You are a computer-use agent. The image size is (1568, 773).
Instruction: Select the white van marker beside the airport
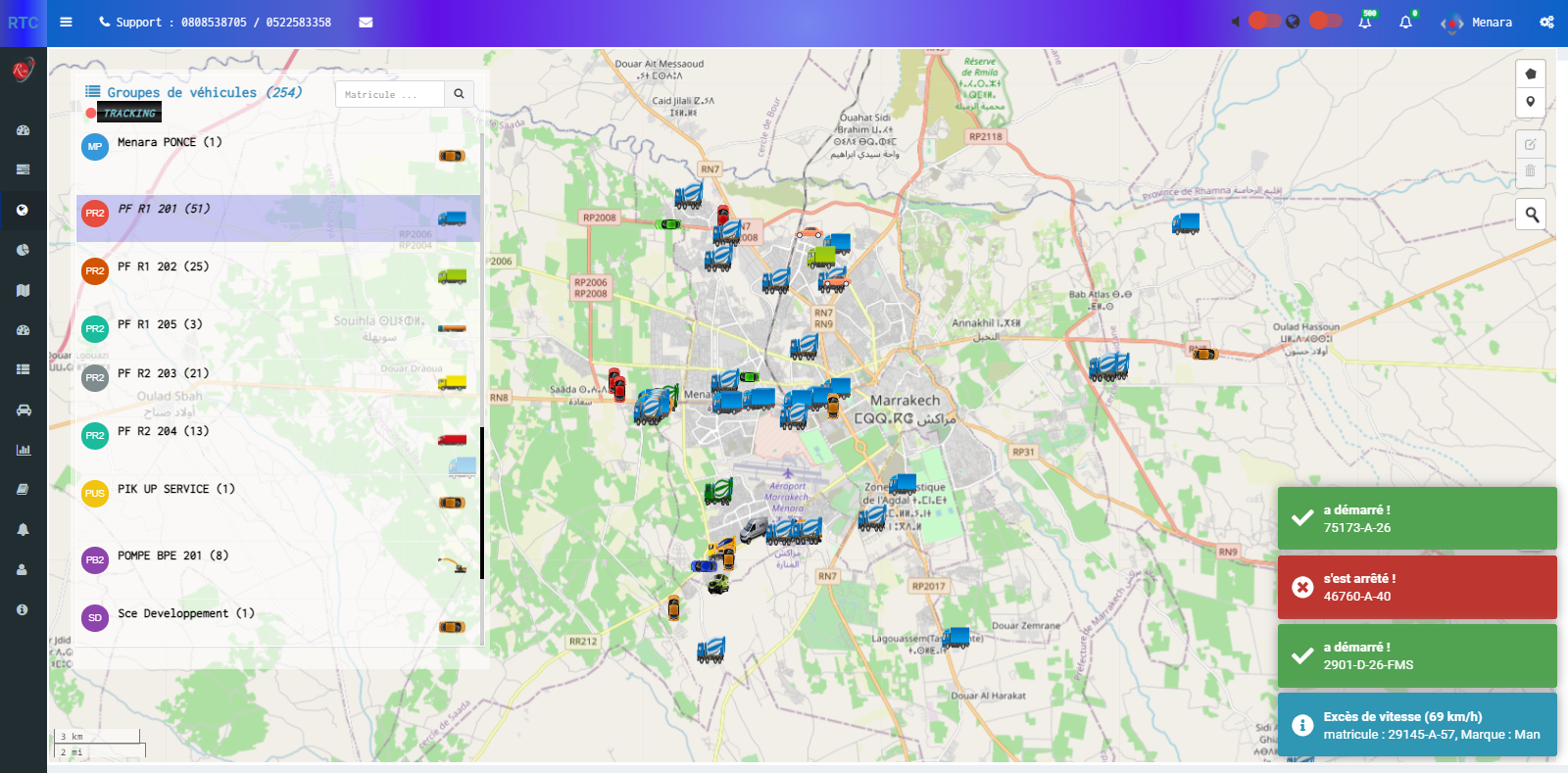[x=753, y=531]
